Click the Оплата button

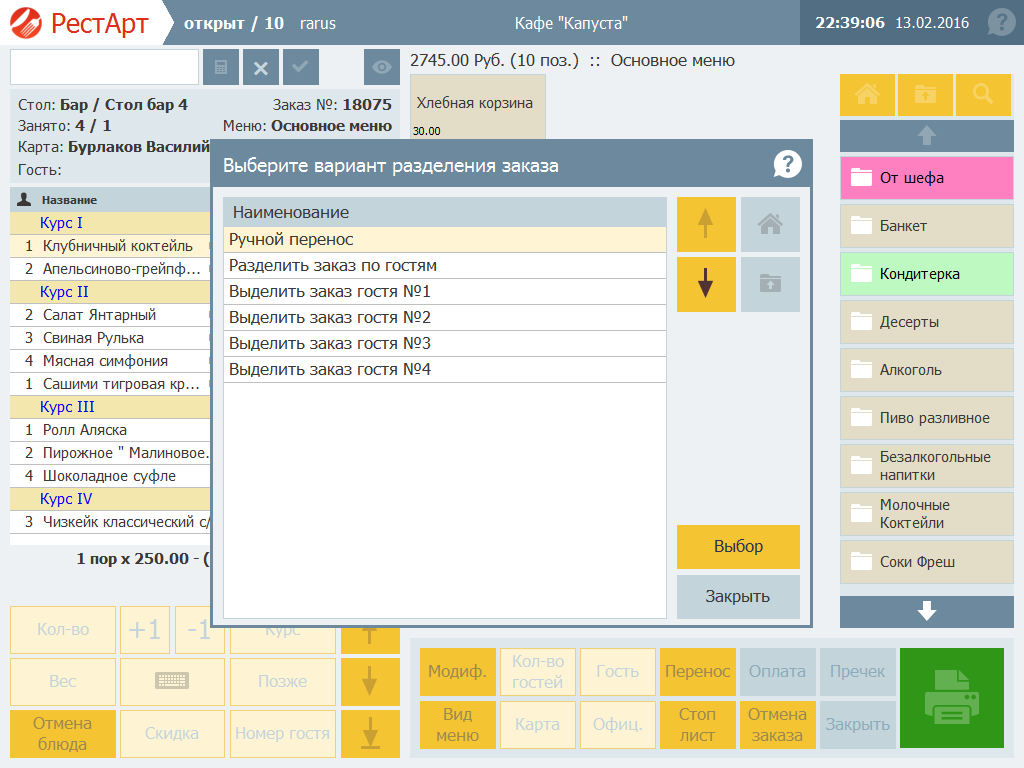tap(777, 671)
